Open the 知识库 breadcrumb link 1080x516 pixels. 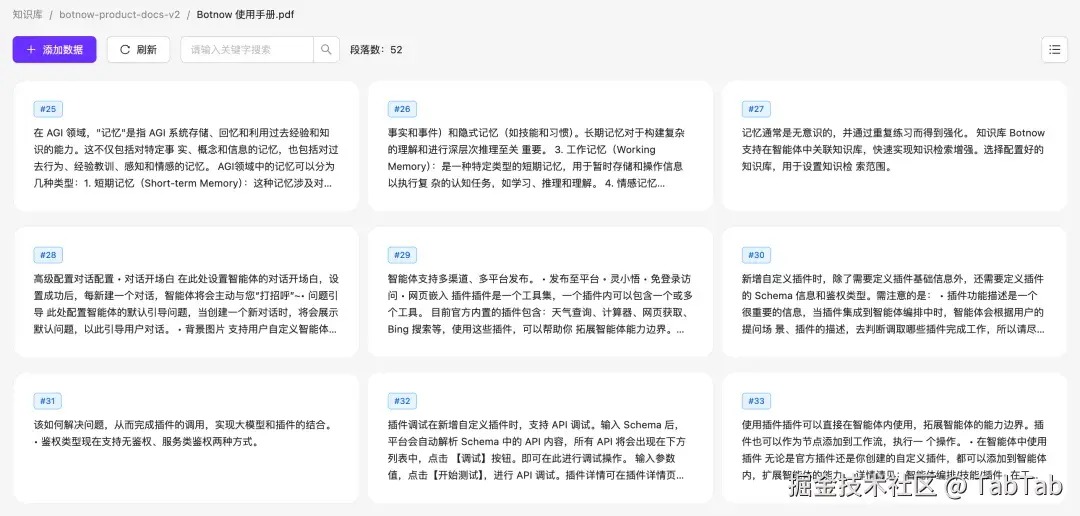coord(28,14)
